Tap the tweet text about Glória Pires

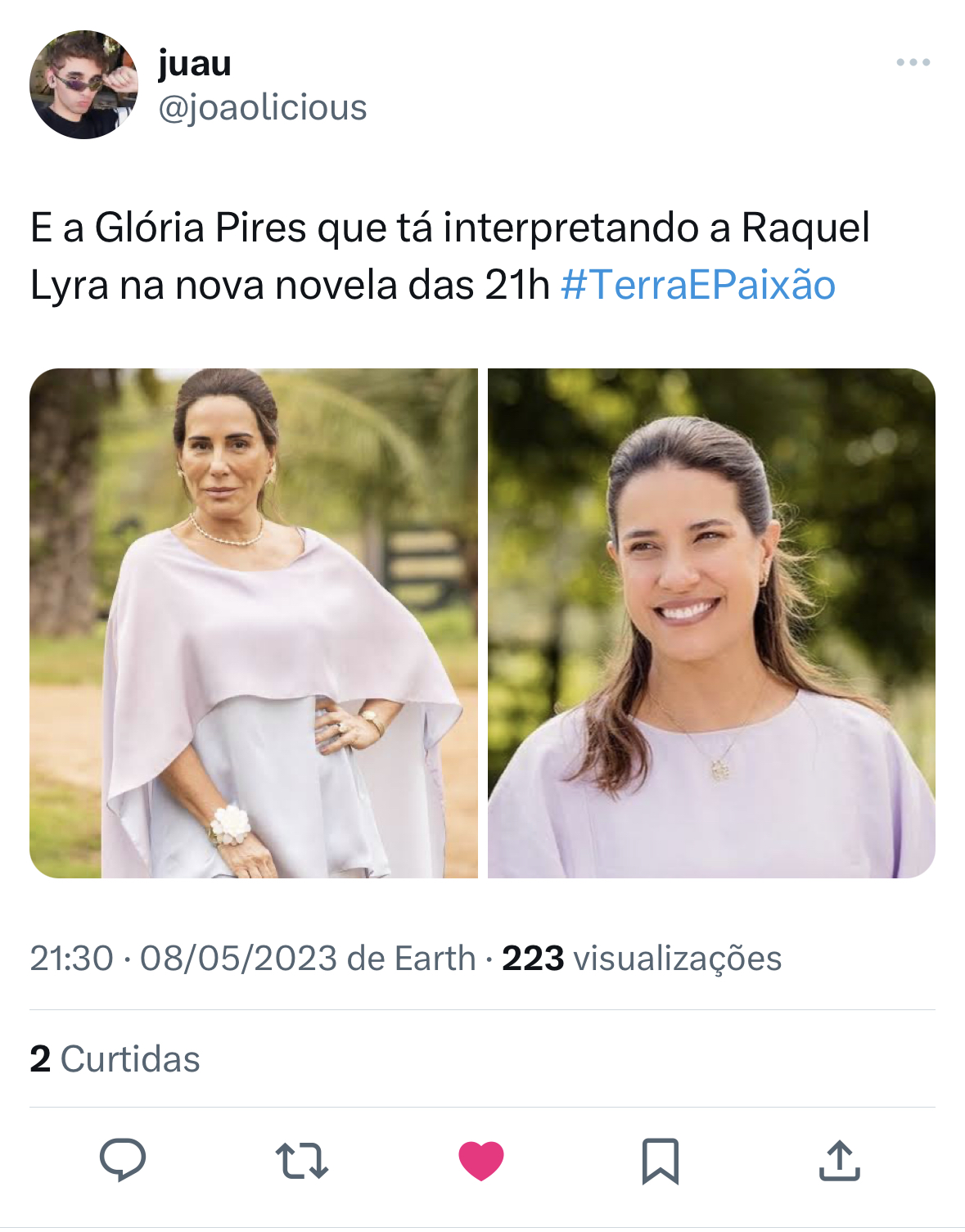point(449,256)
